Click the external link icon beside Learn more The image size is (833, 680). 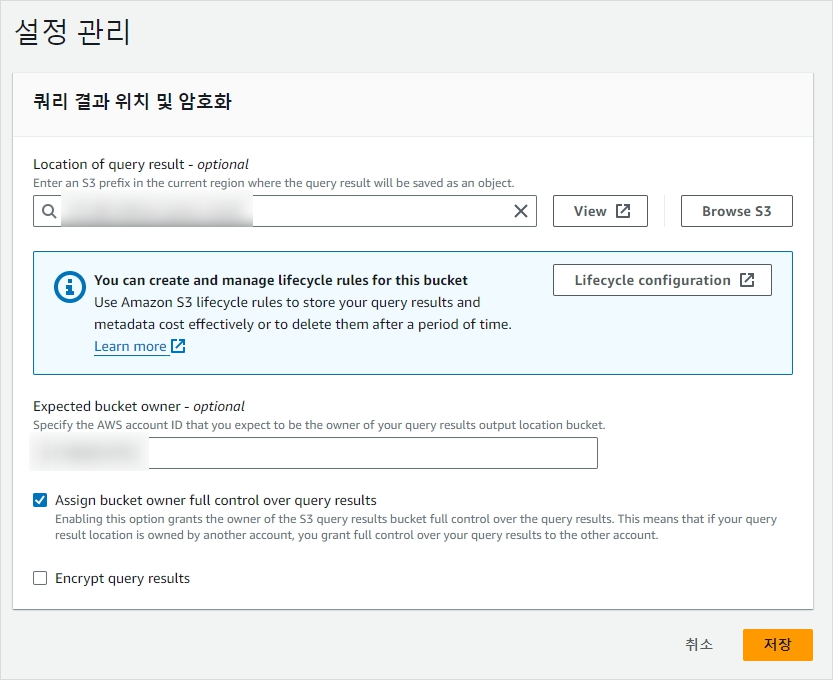point(178,346)
